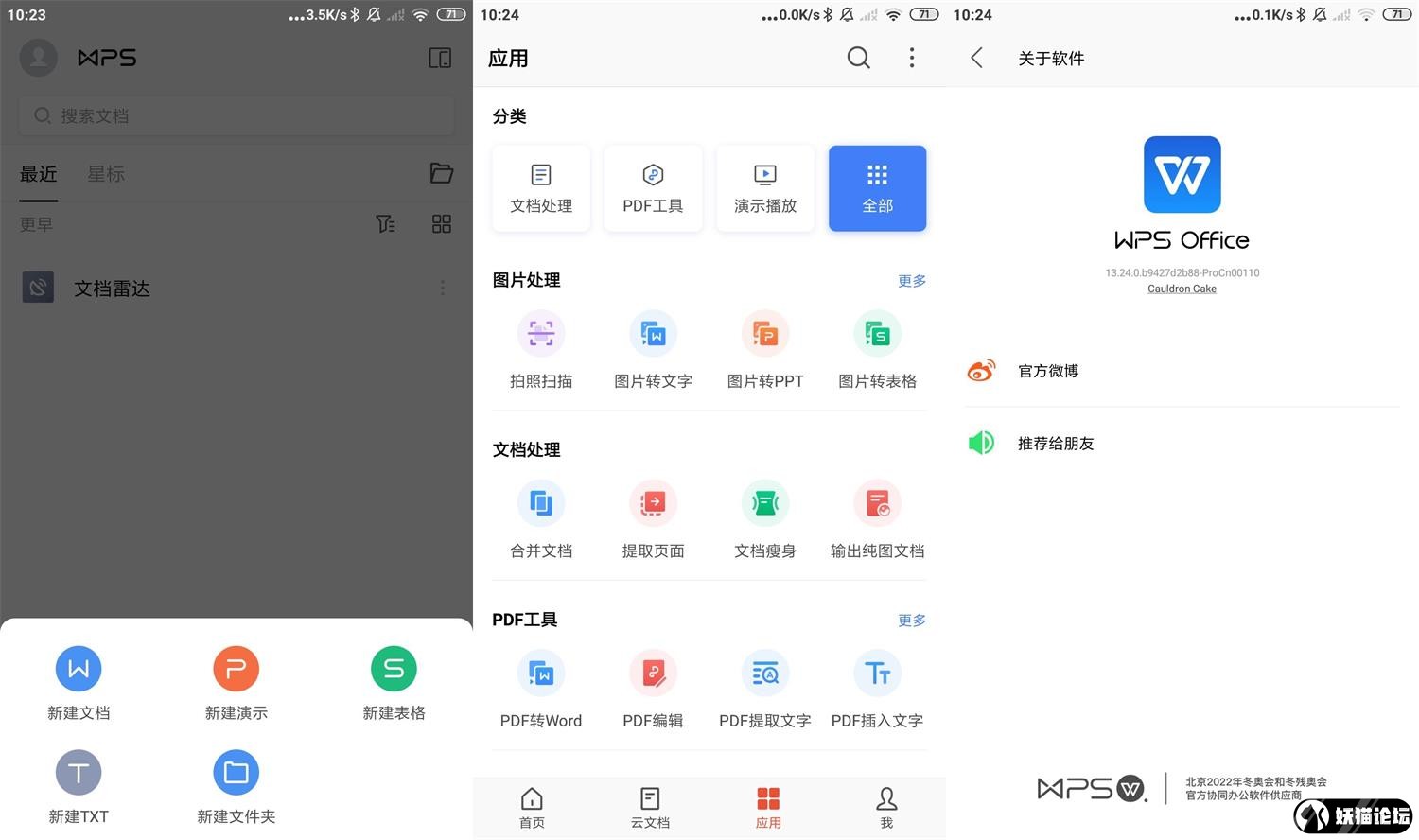Open the PDF提取文字 tool
1419x840 pixels.
pyautogui.click(x=765, y=690)
